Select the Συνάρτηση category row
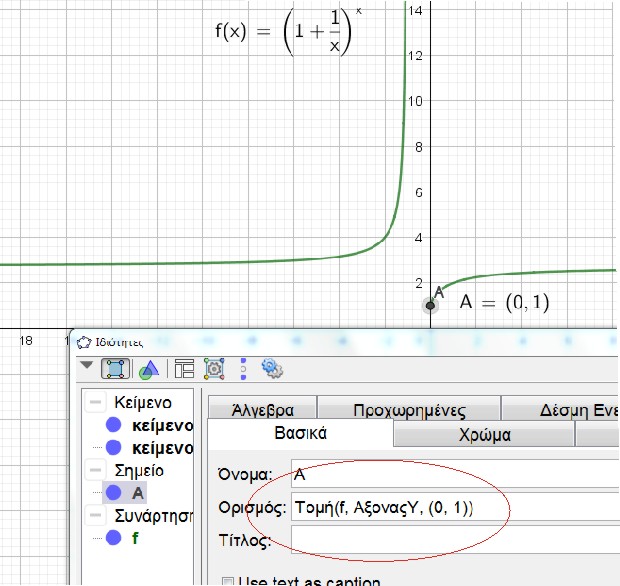 (154, 516)
